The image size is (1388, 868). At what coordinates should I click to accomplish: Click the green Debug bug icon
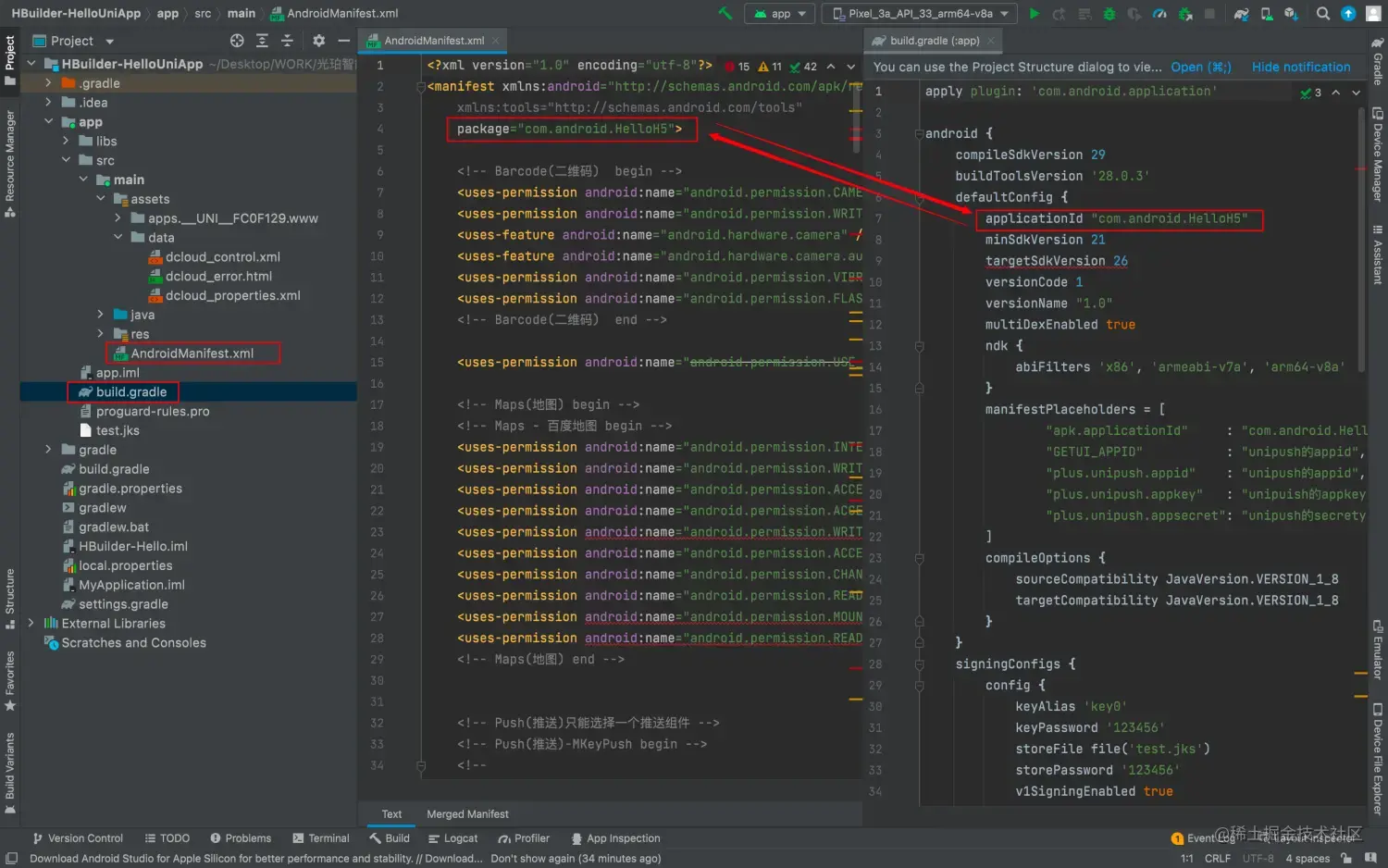(x=1109, y=13)
